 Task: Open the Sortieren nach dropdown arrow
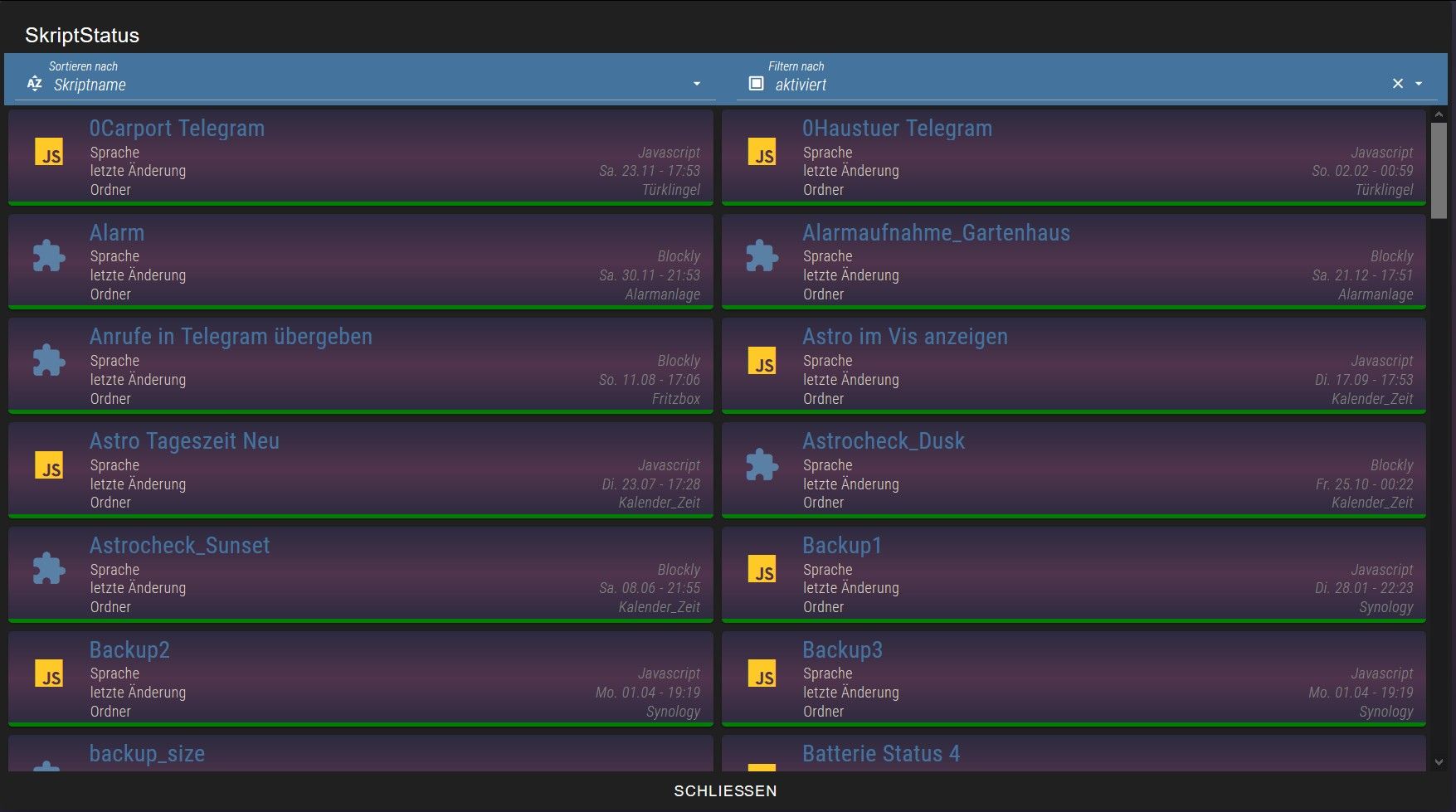[697, 84]
